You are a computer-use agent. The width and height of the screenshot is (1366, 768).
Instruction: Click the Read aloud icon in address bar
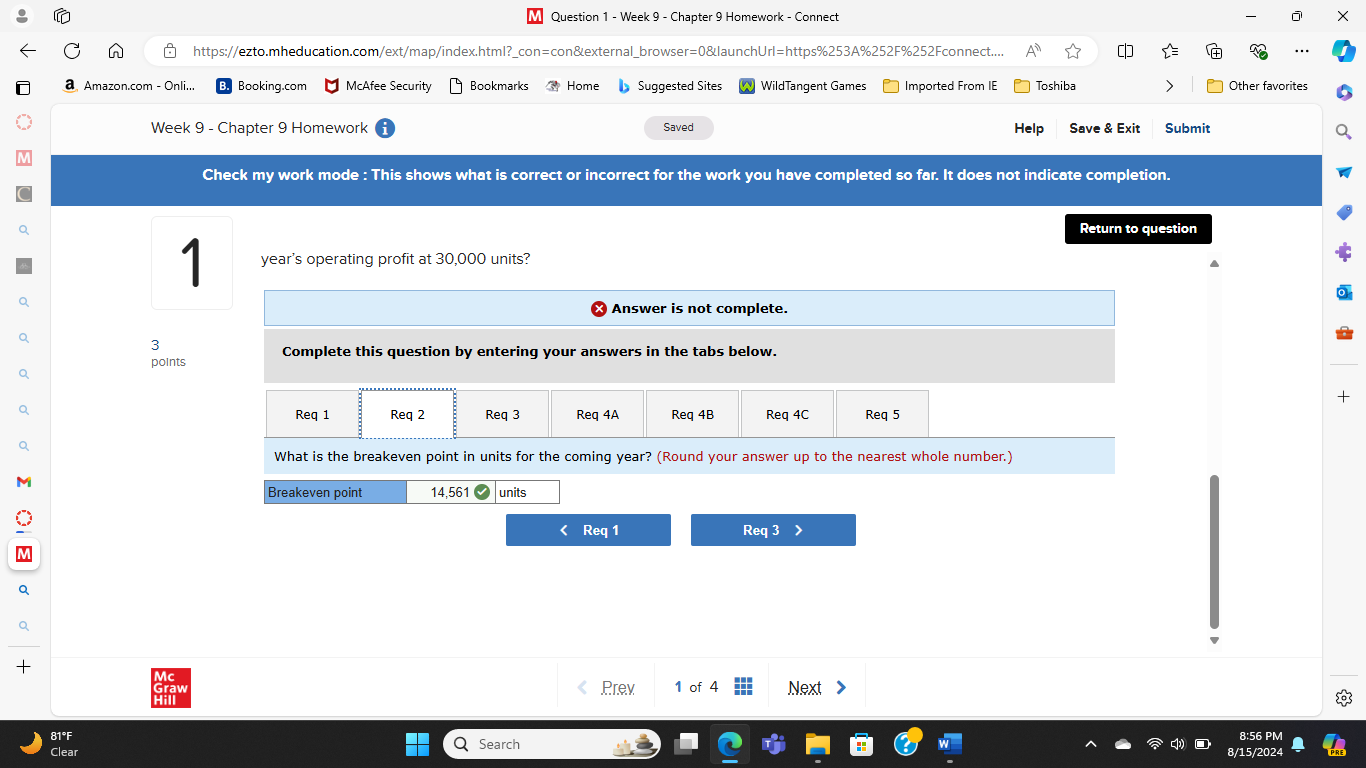[1034, 51]
